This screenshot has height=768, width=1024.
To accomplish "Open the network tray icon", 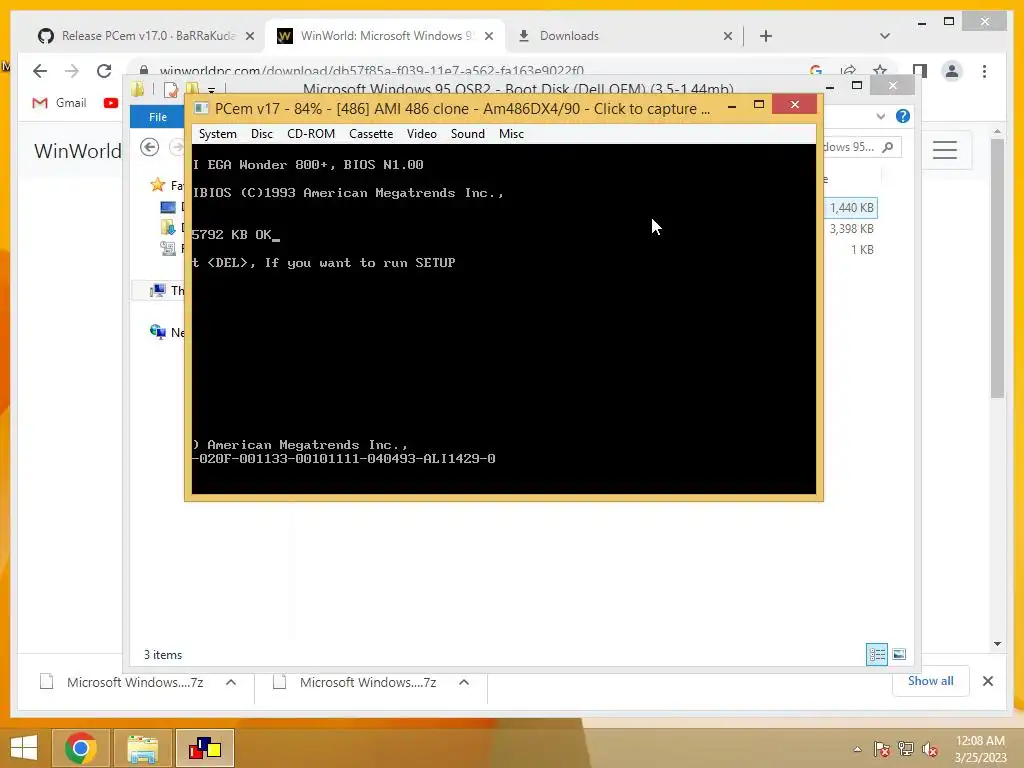I will tap(906, 749).
